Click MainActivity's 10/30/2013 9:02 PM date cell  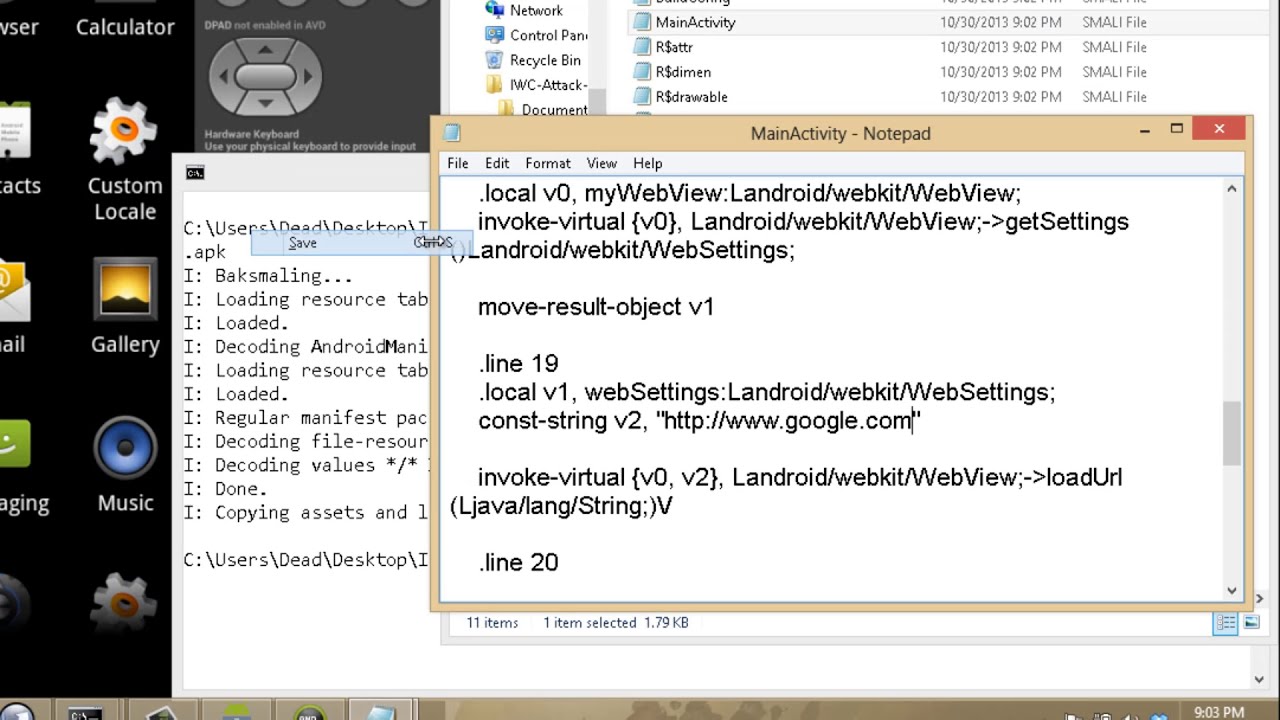click(1001, 22)
